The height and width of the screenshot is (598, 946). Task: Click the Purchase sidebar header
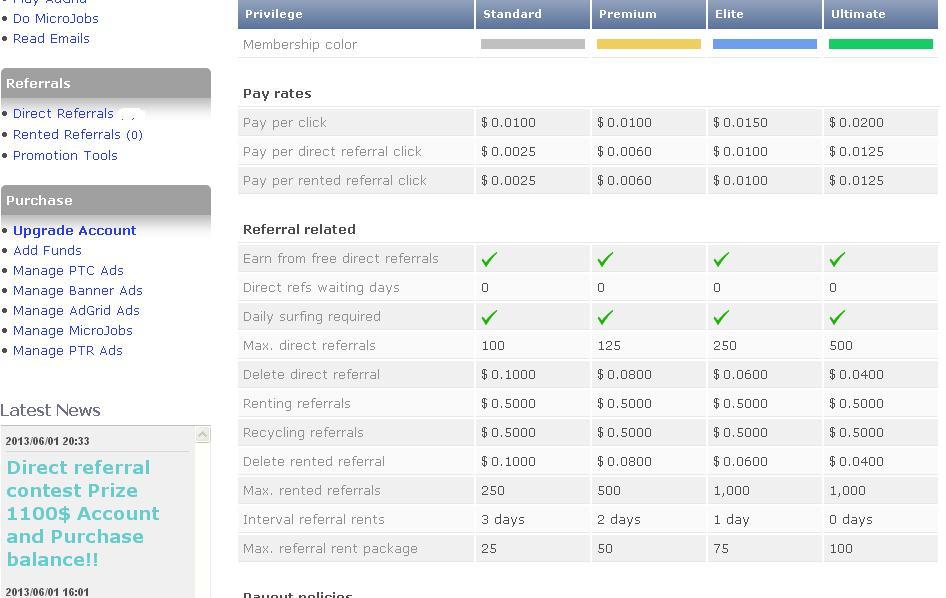(x=106, y=200)
